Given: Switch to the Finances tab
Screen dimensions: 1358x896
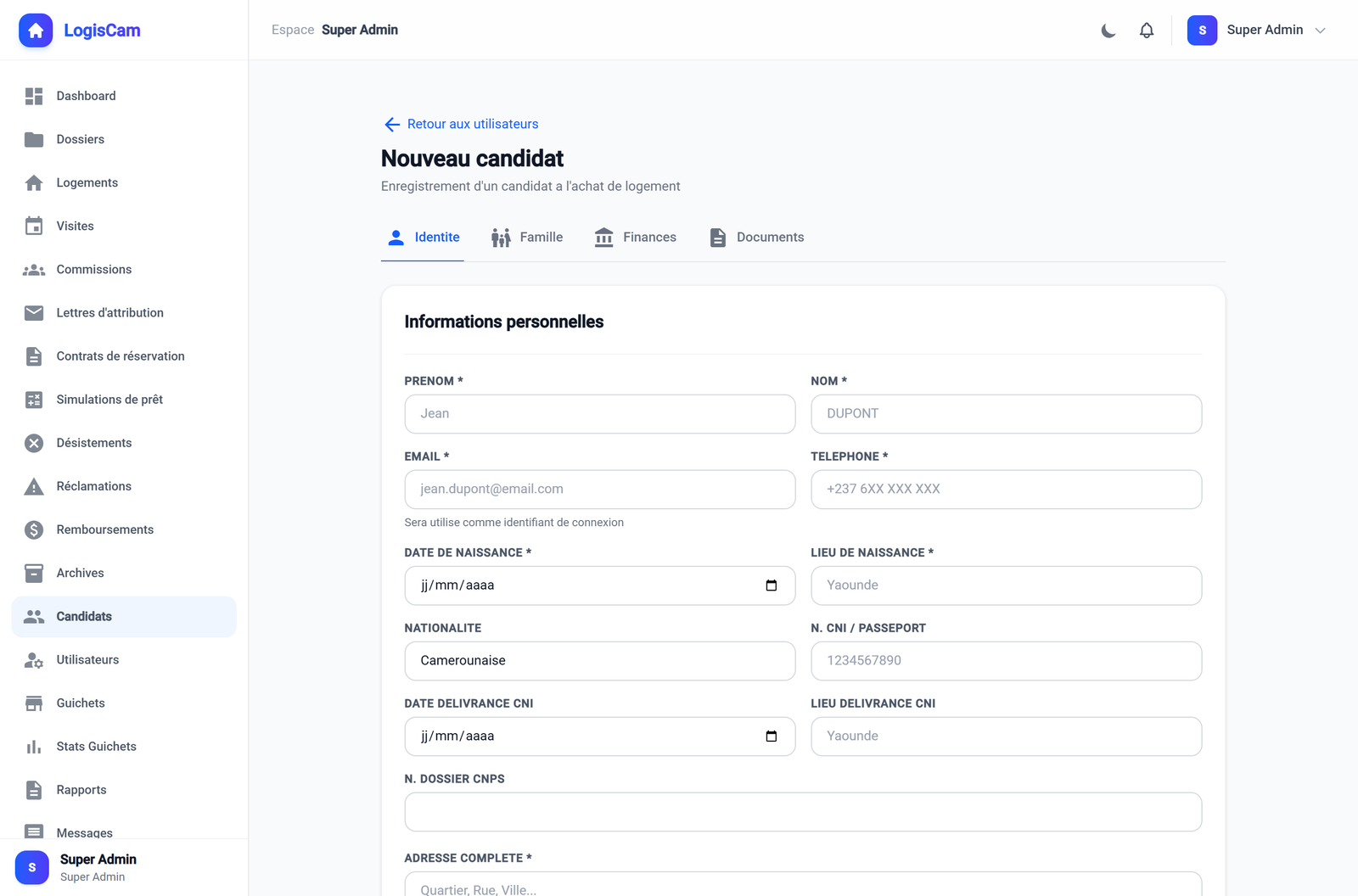Looking at the screenshot, I should coord(635,238).
